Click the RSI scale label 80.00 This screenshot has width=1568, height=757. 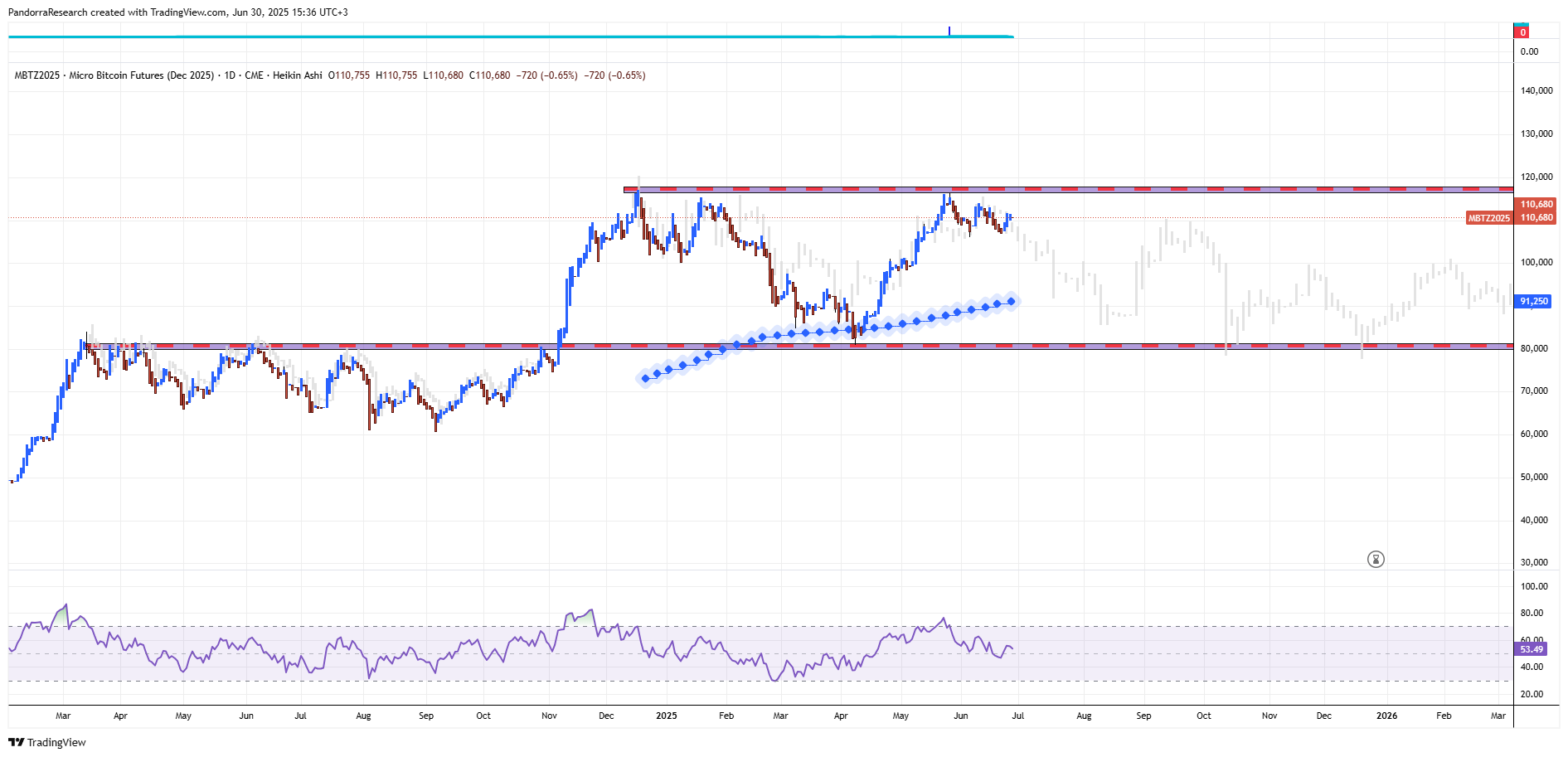[1532, 613]
